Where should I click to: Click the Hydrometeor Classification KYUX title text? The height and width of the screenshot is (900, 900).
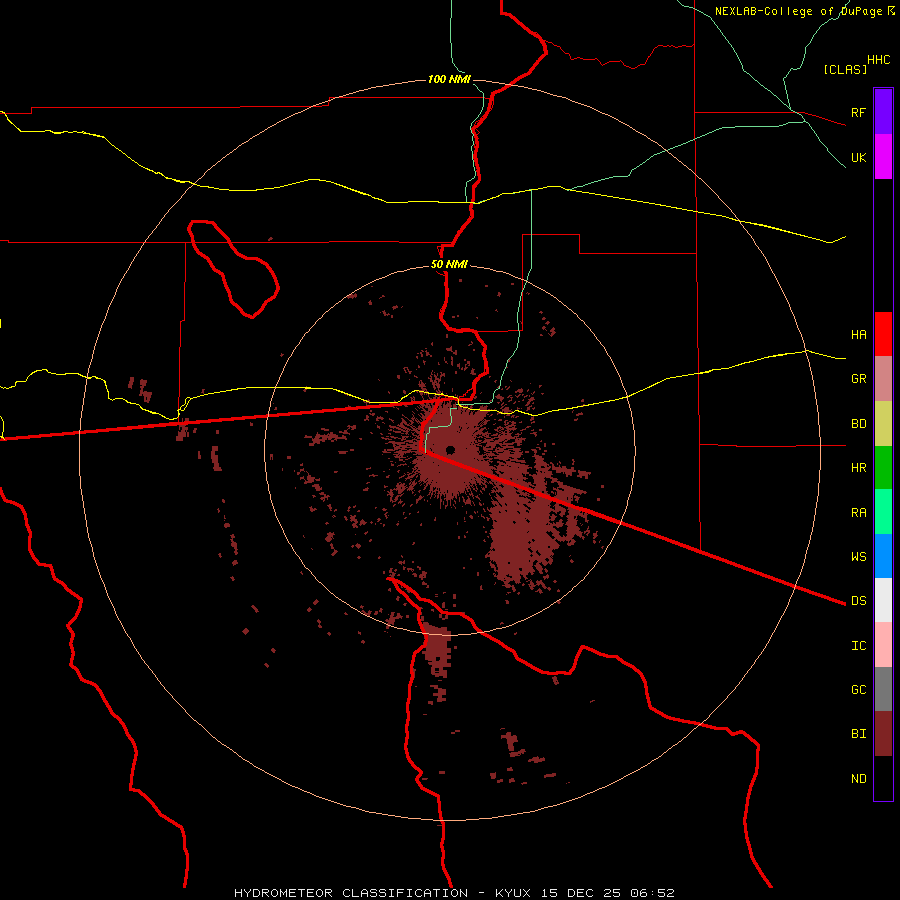point(454,893)
